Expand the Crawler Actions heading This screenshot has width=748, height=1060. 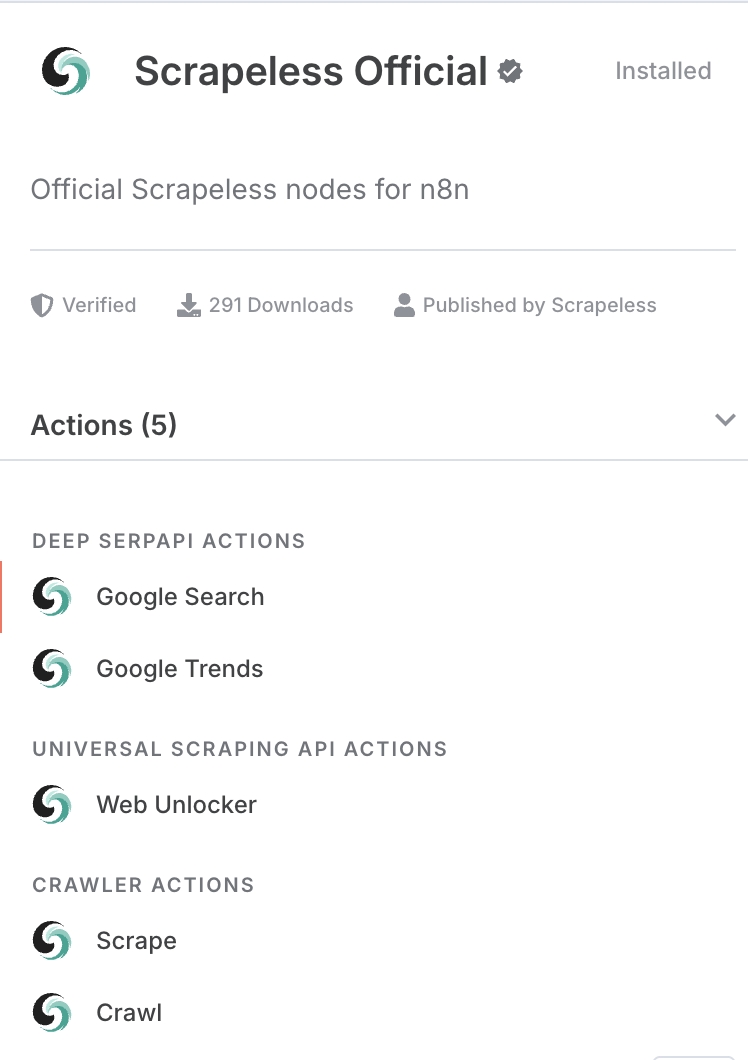point(143,885)
